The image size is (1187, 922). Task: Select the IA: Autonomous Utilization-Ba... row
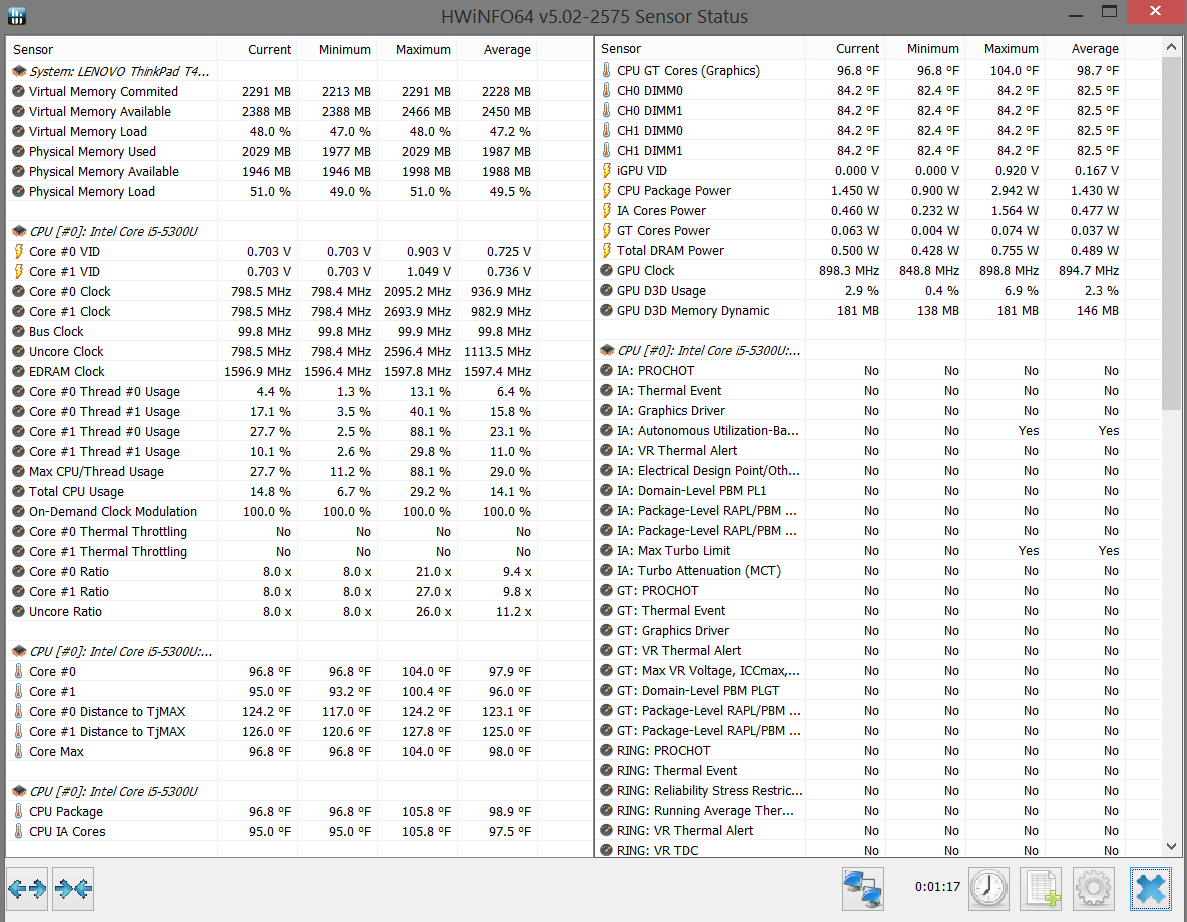(859, 430)
